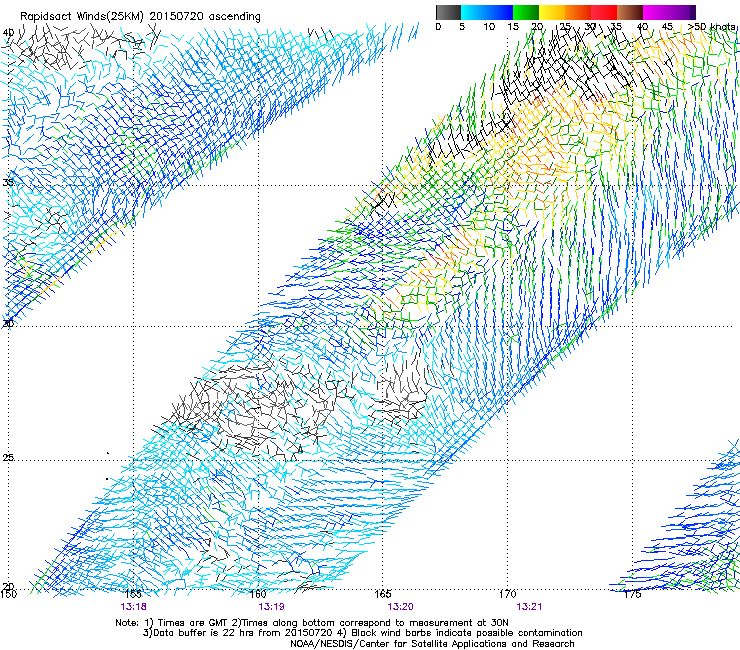
Task: Click longitude label 150
Action: (8, 594)
